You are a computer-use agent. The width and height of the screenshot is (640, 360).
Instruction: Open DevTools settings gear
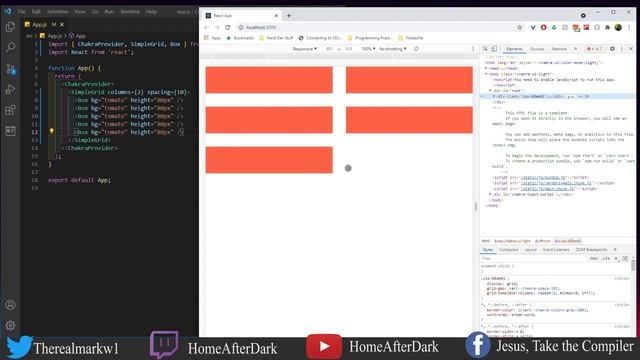coord(612,49)
